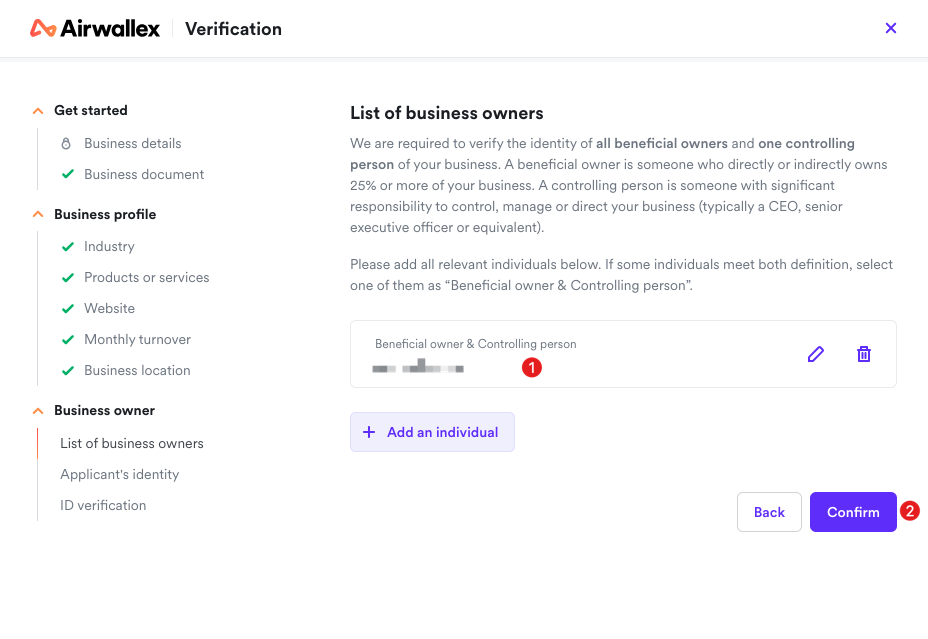The height and width of the screenshot is (639, 928).
Task: Click the Back button
Action: (769, 512)
